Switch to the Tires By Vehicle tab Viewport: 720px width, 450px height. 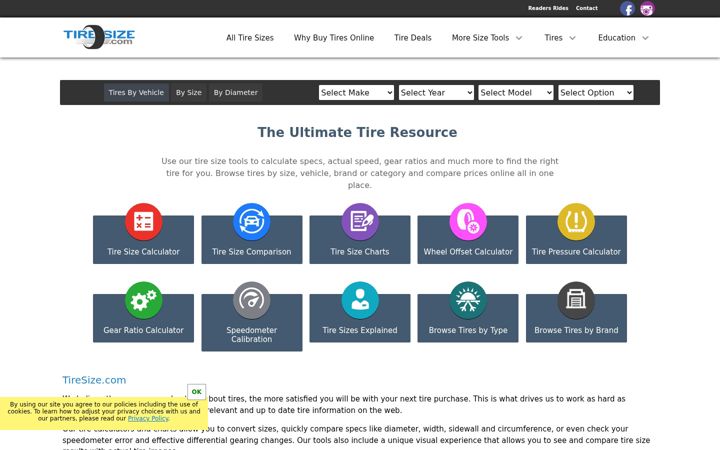(x=136, y=92)
